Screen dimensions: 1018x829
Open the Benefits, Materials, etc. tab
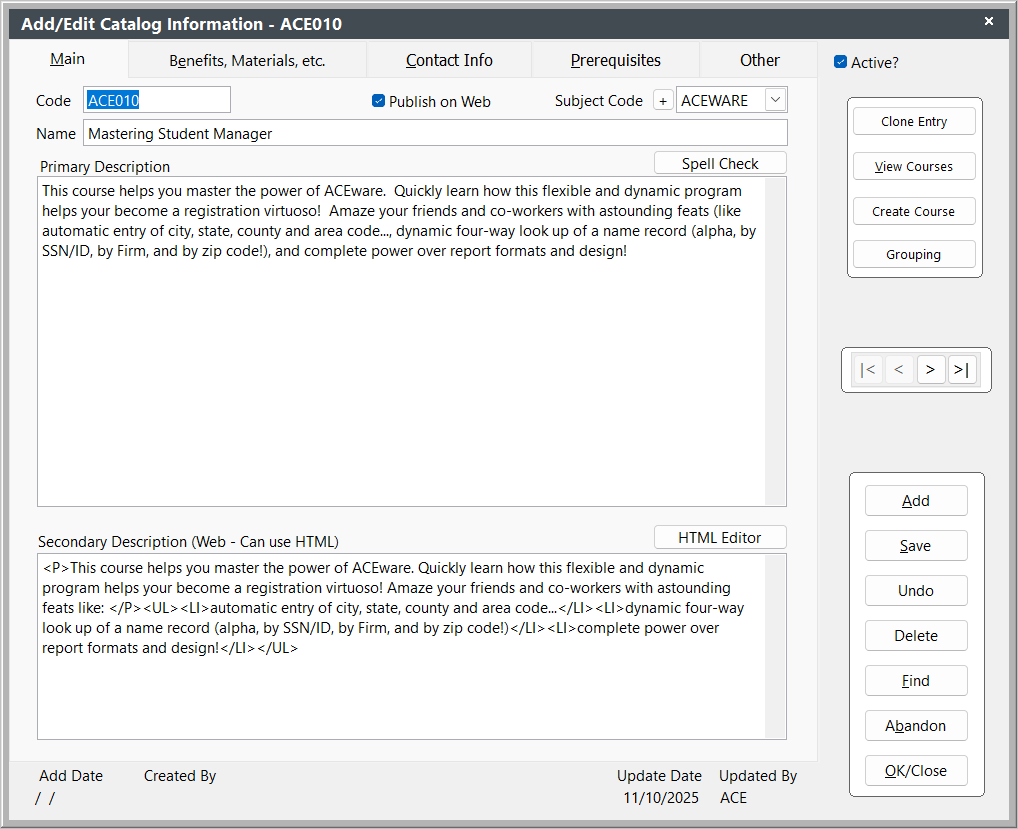click(247, 60)
